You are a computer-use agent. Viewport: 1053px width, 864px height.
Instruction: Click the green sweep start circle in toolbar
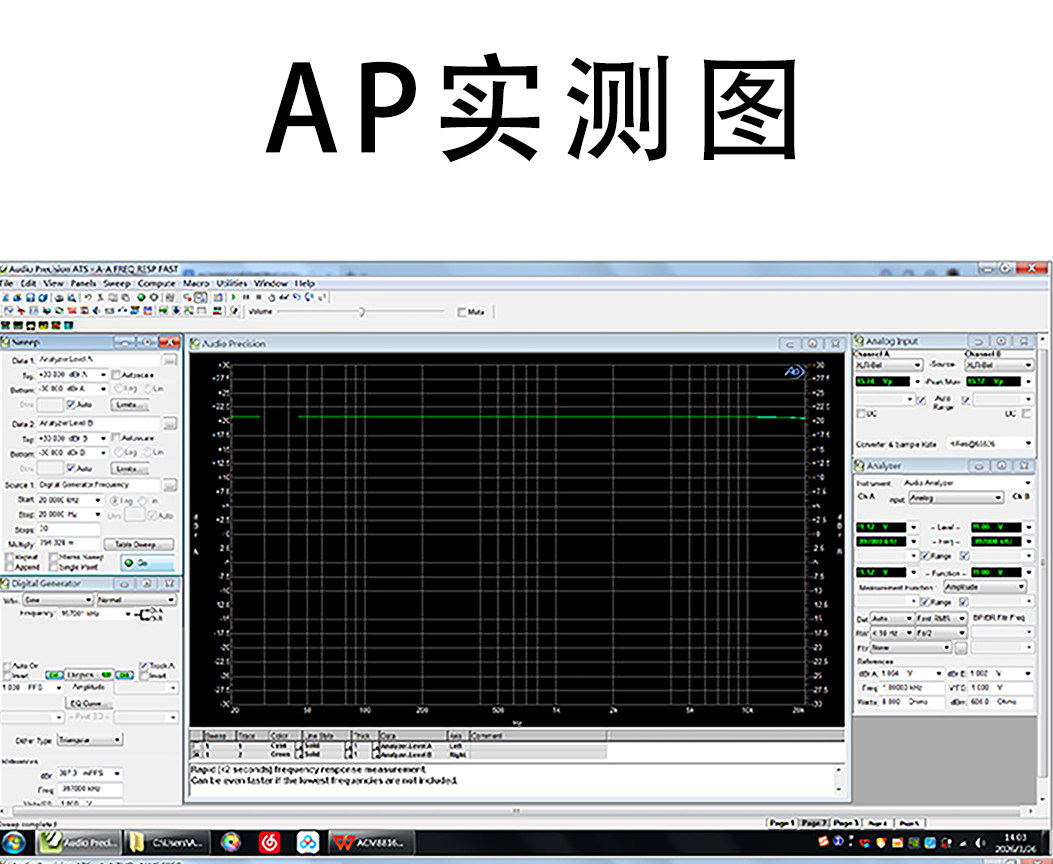[141, 297]
